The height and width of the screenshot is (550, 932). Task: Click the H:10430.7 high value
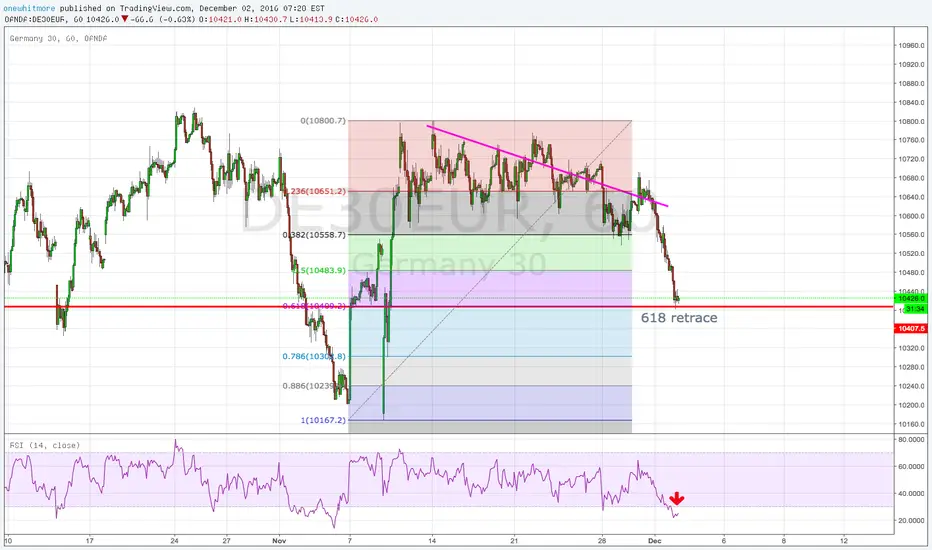pyautogui.click(x=266, y=19)
